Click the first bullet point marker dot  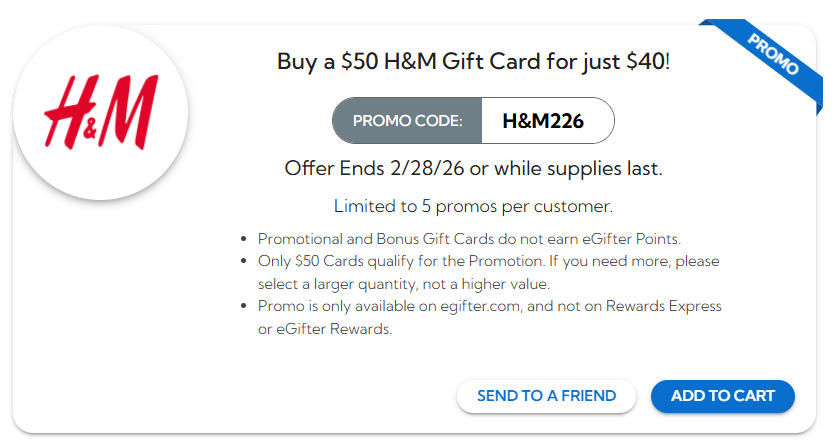[x=245, y=240]
